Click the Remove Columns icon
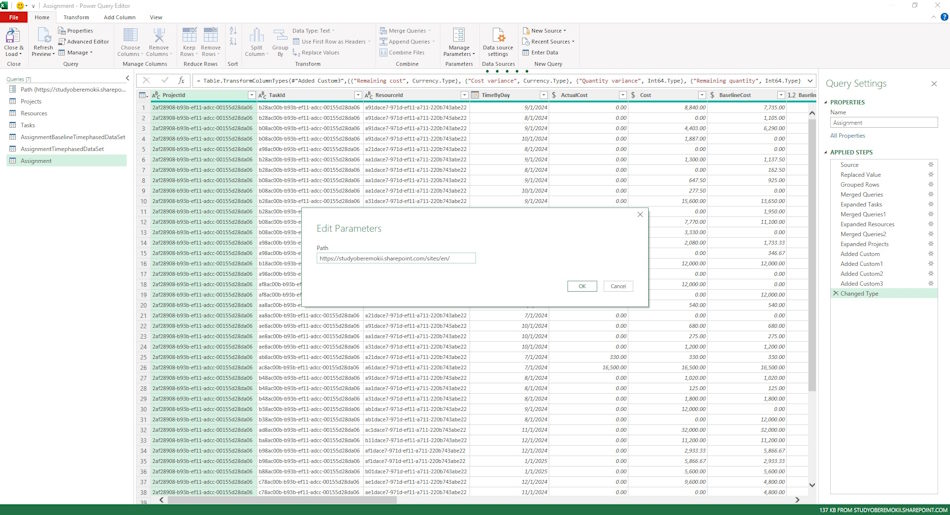This screenshot has width=950, height=515. pyautogui.click(x=159, y=35)
